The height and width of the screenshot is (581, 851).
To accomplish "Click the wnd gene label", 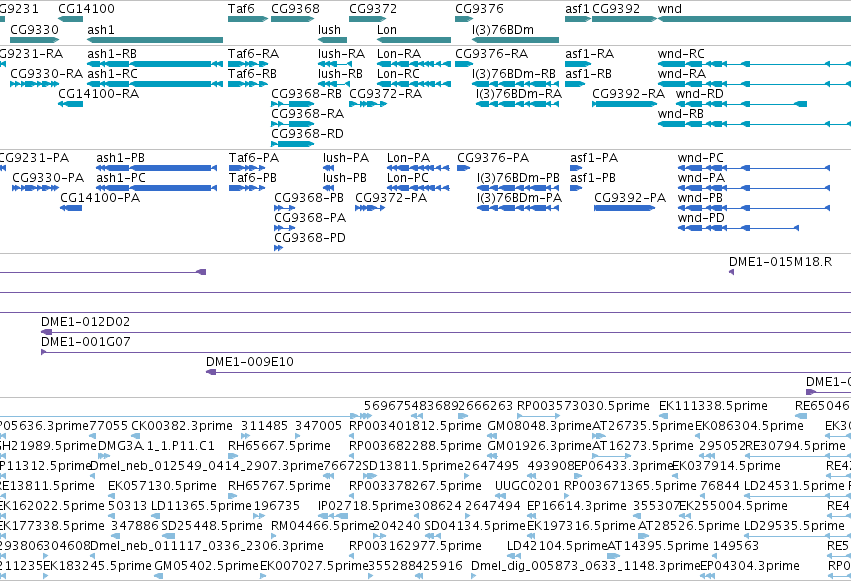I will point(670,9).
